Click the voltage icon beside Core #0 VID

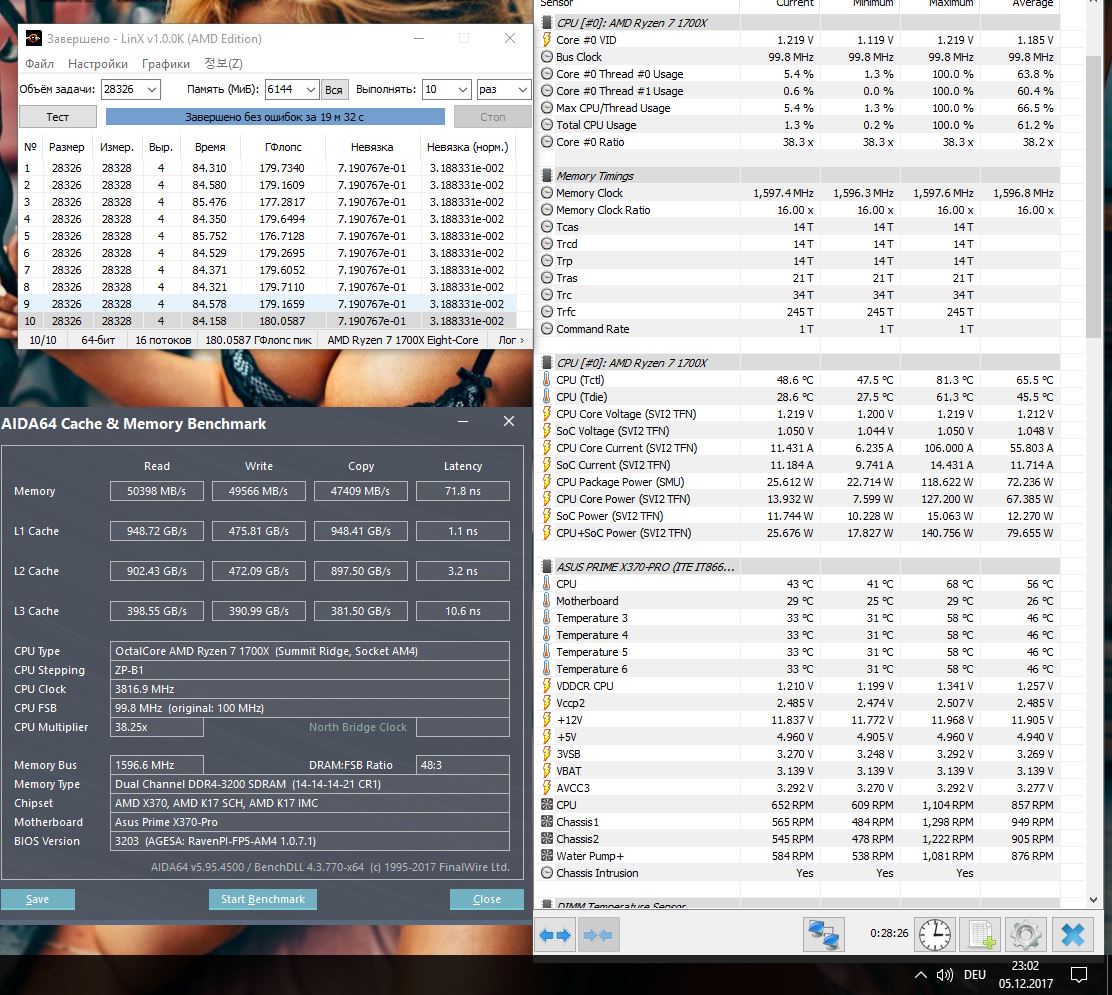click(x=547, y=40)
